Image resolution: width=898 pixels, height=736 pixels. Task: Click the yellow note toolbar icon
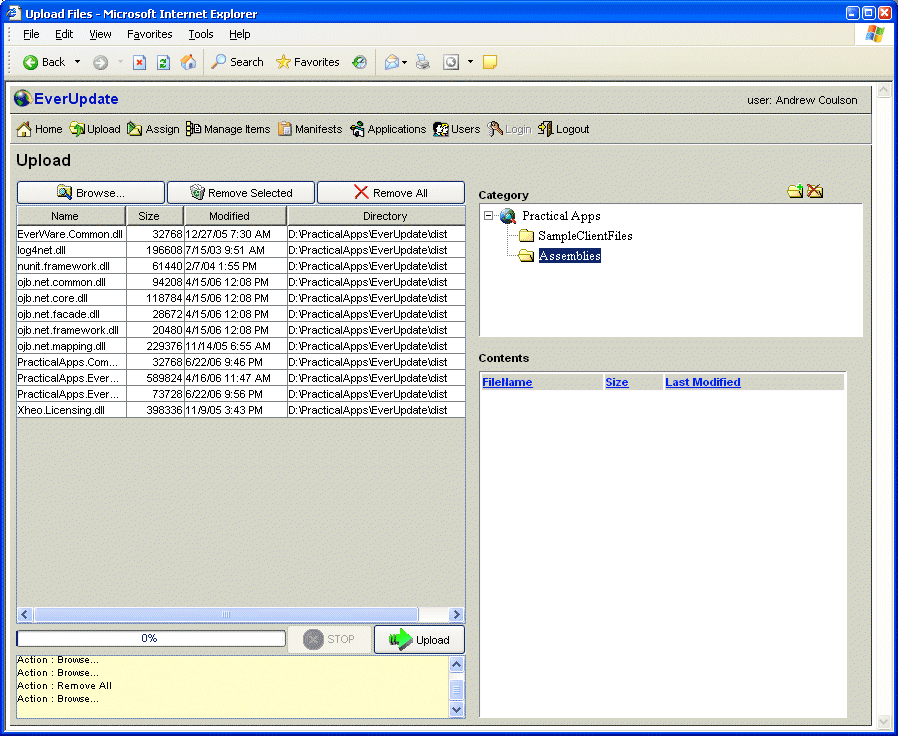point(490,62)
